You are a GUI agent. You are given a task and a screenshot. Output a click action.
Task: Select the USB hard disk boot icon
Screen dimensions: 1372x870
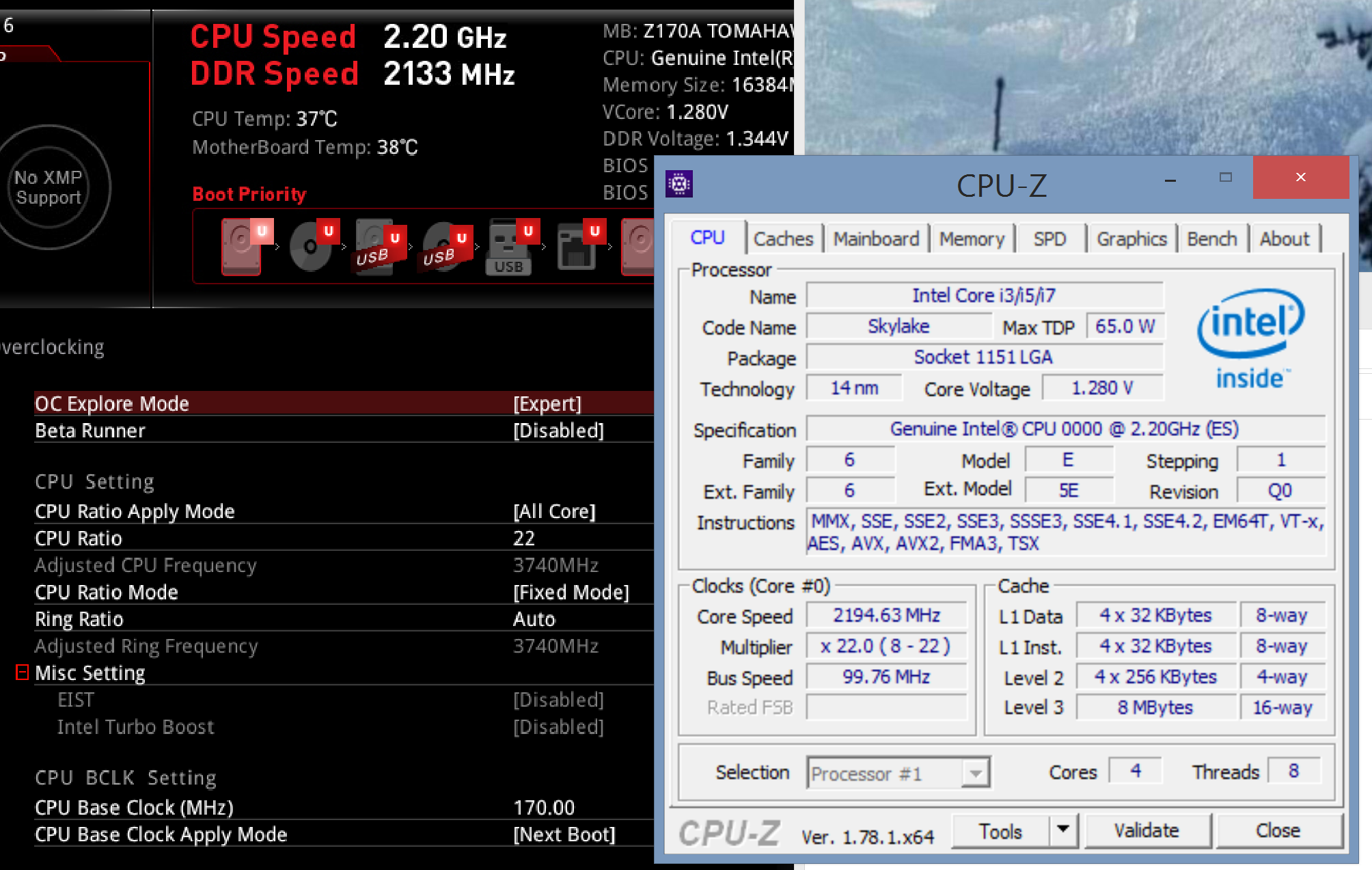pos(375,247)
